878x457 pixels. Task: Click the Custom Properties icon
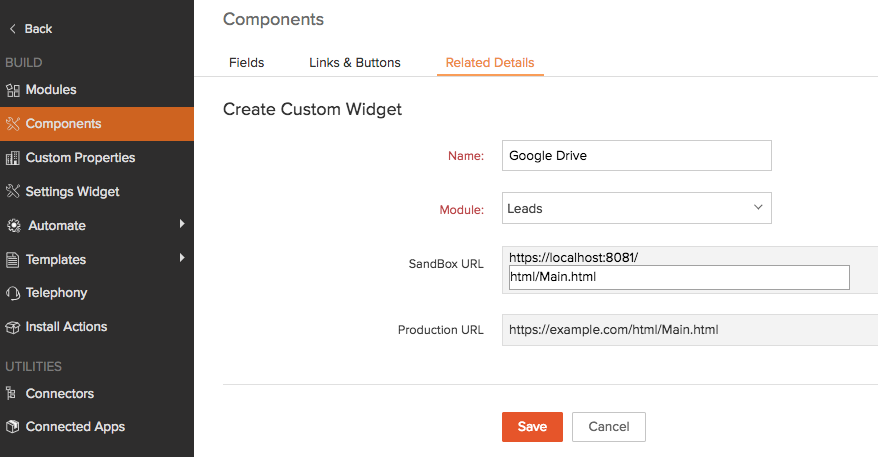13,158
